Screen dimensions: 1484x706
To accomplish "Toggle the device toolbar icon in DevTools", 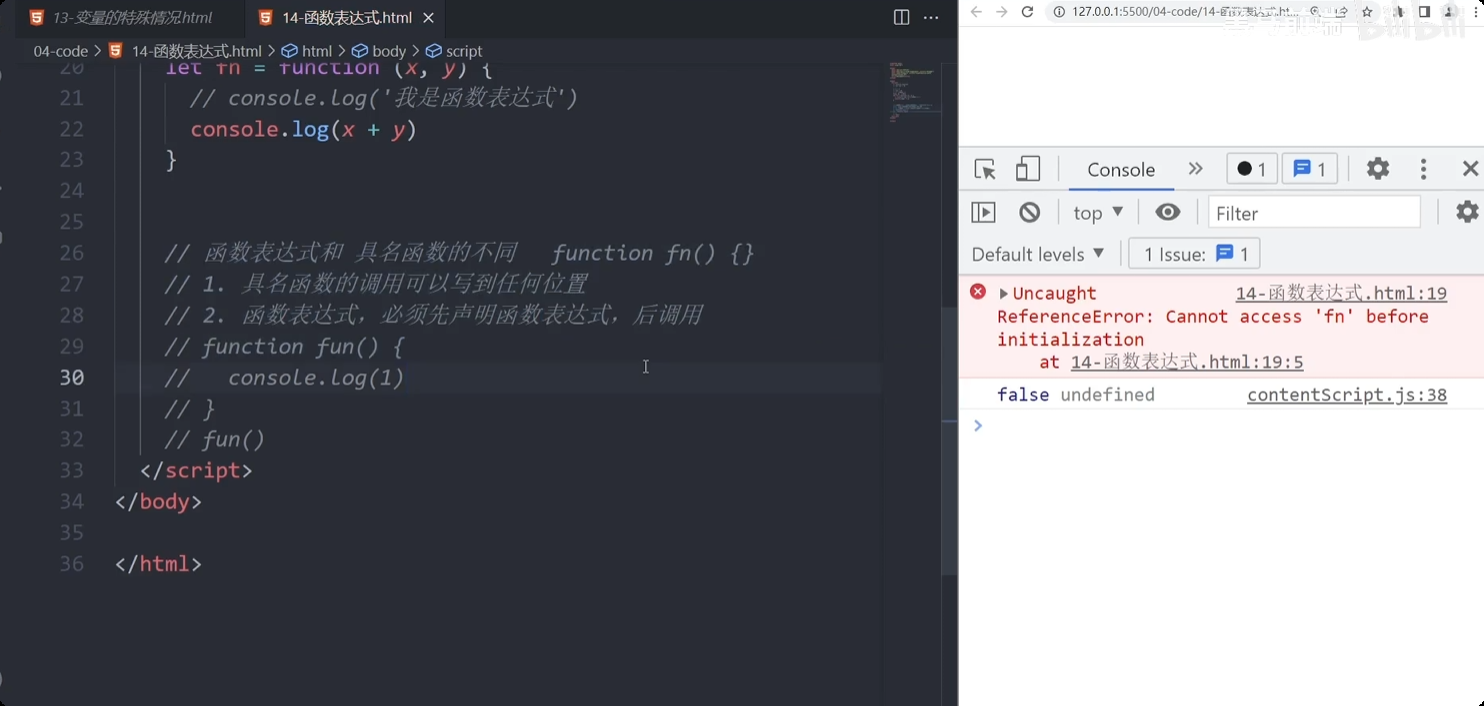I will (1027, 169).
